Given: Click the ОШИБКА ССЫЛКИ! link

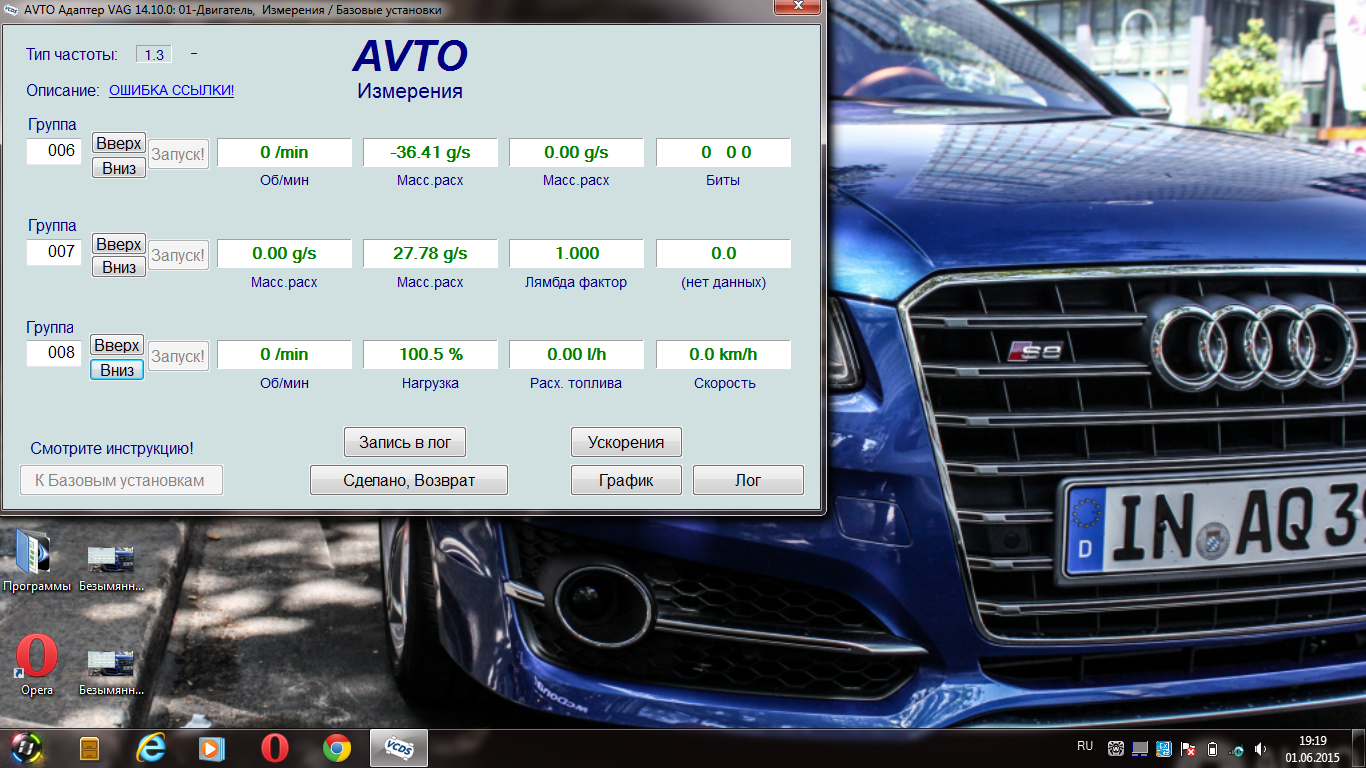Looking at the screenshot, I should (x=171, y=91).
